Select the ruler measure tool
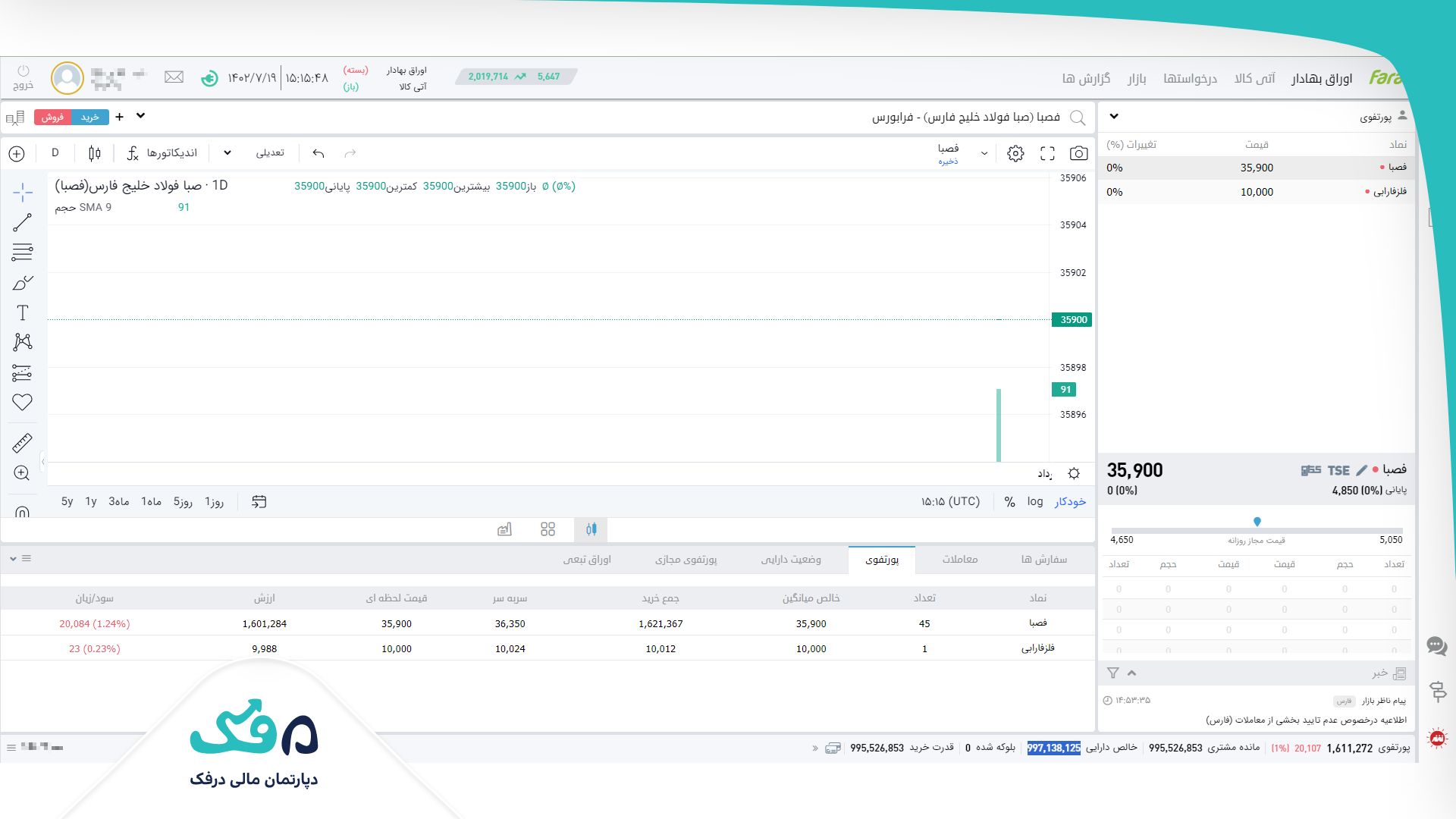The width and height of the screenshot is (1456, 819). click(x=23, y=443)
